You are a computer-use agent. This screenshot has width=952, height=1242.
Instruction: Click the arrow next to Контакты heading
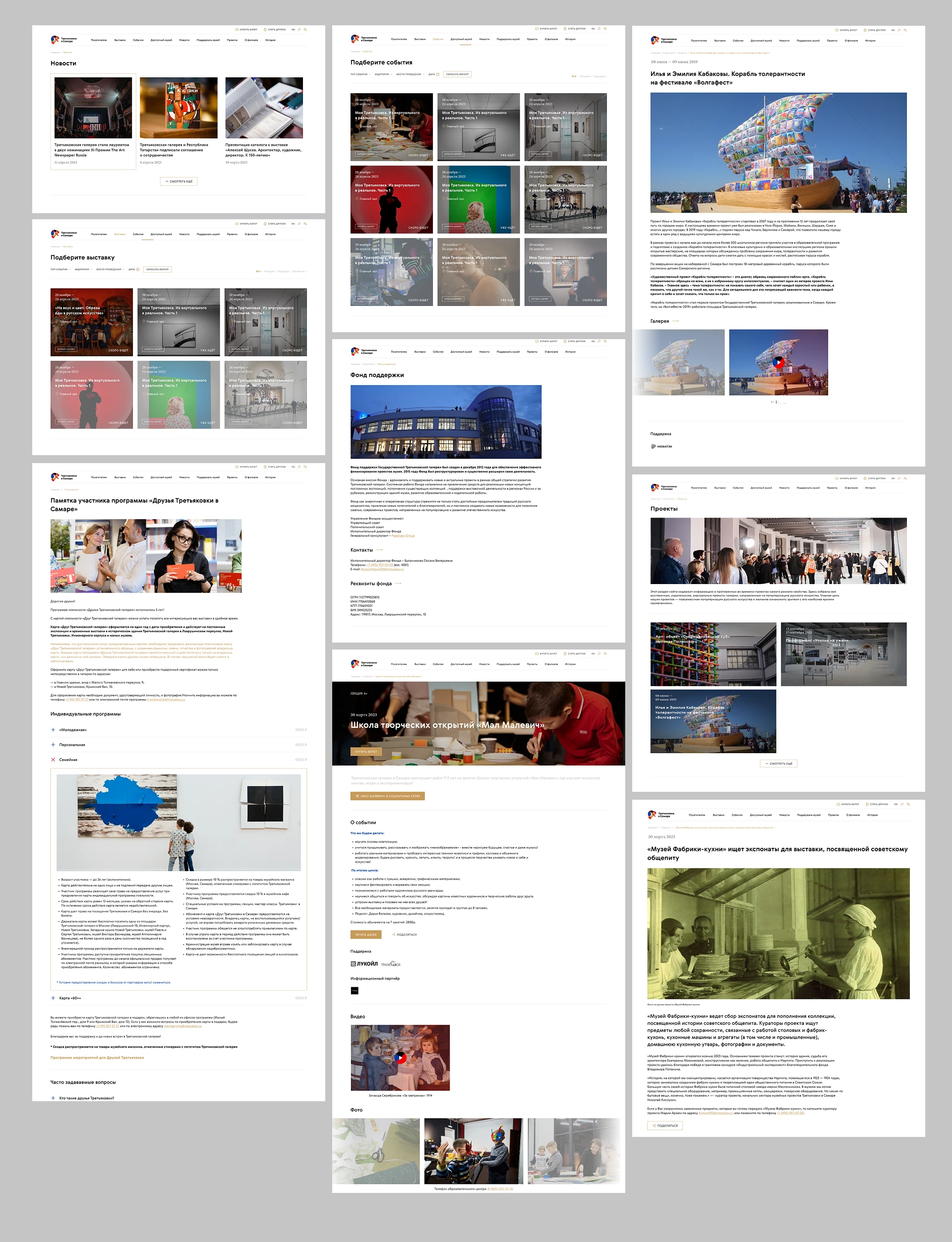[379, 550]
